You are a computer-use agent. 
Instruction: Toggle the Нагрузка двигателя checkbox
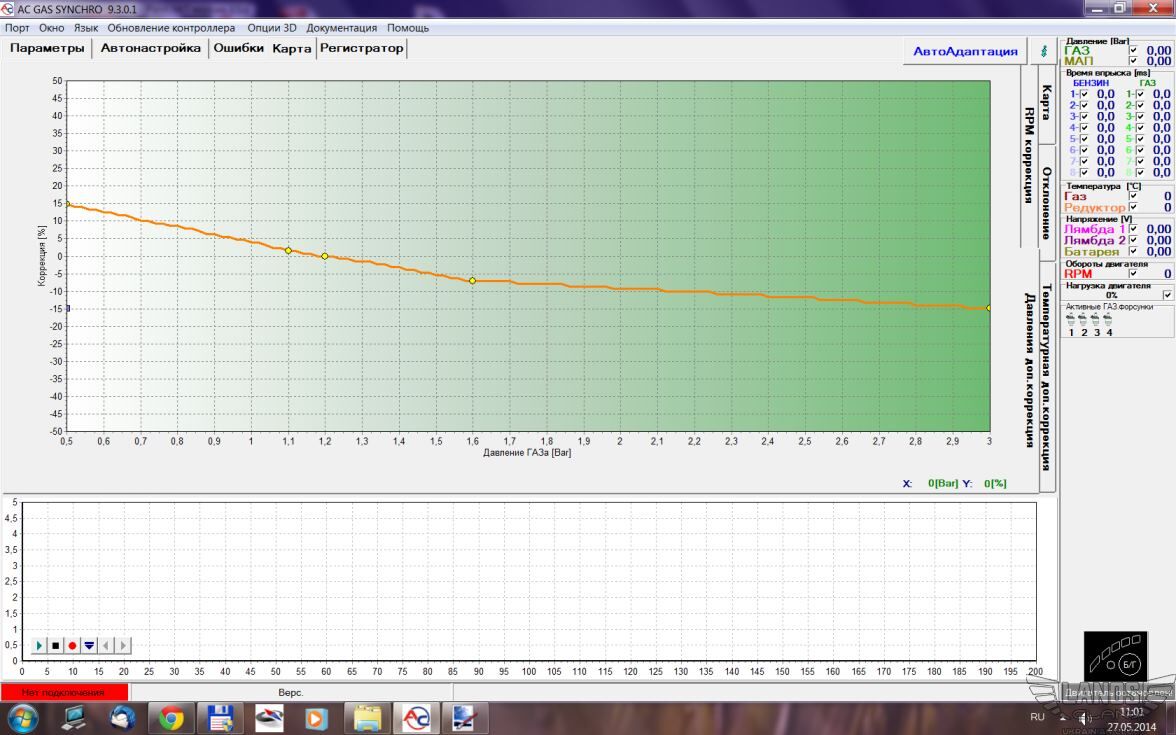click(1167, 295)
